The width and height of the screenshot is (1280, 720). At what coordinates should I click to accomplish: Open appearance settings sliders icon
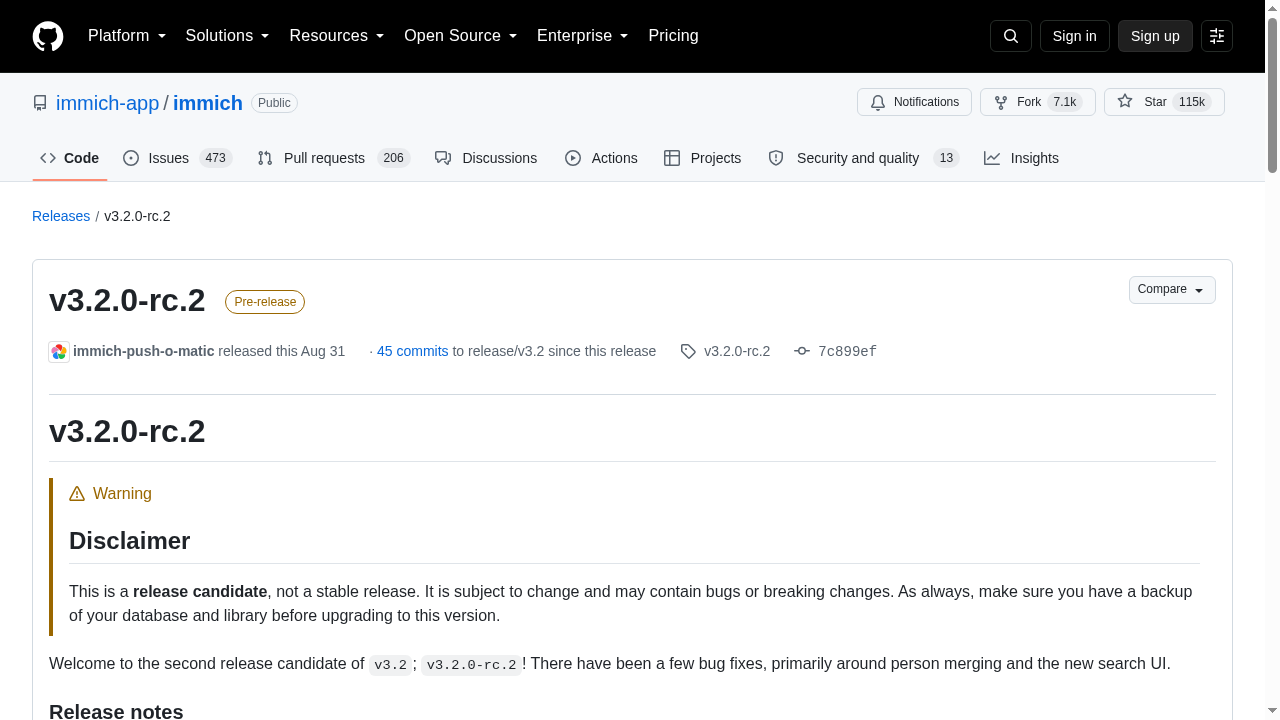tap(1217, 36)
